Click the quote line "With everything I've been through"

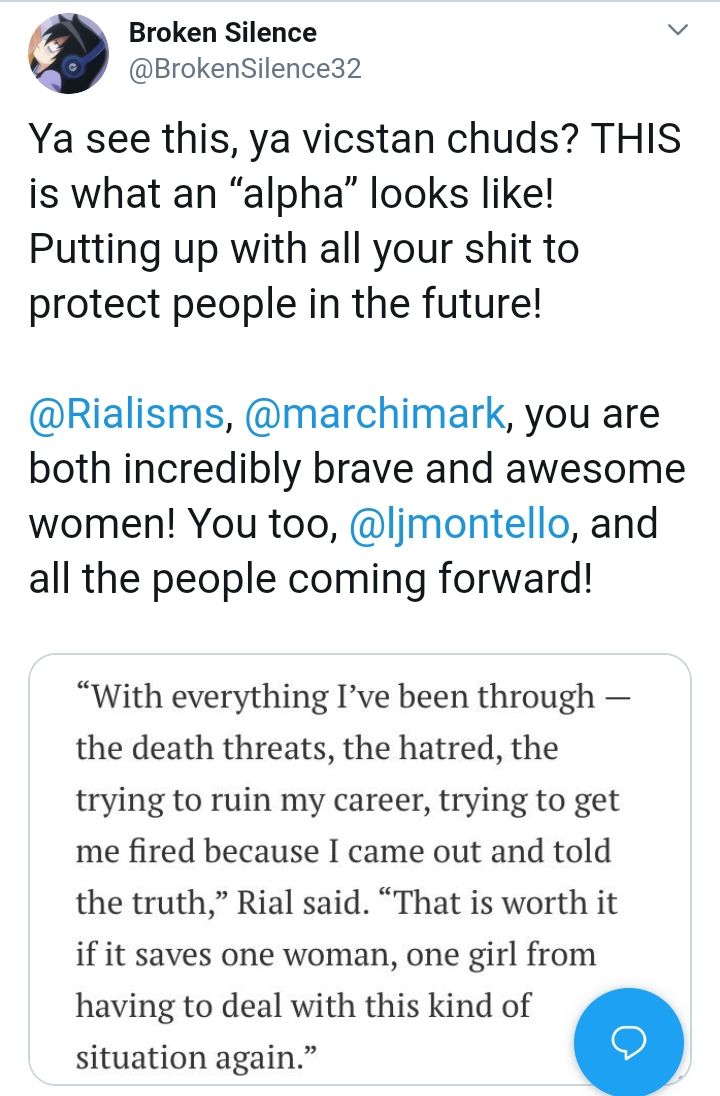[353, 696]
